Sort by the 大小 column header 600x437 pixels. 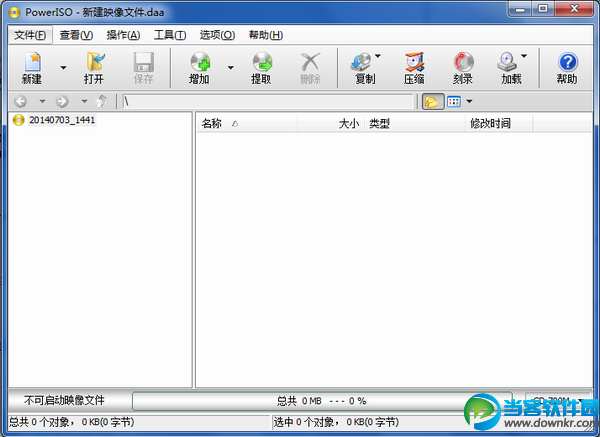331,124
